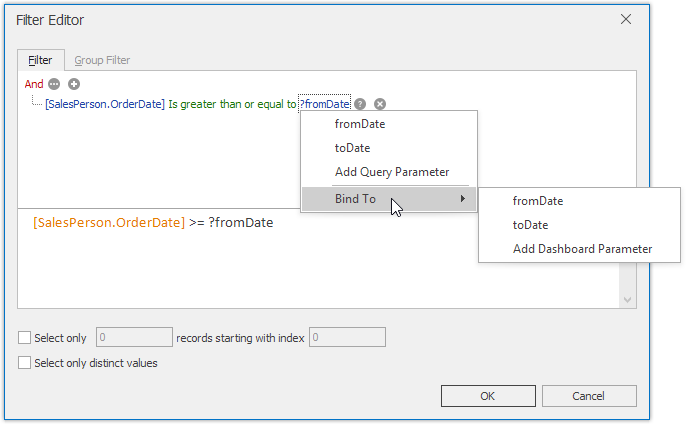Select toDate in the Bind To submenu

click(530, 225)
